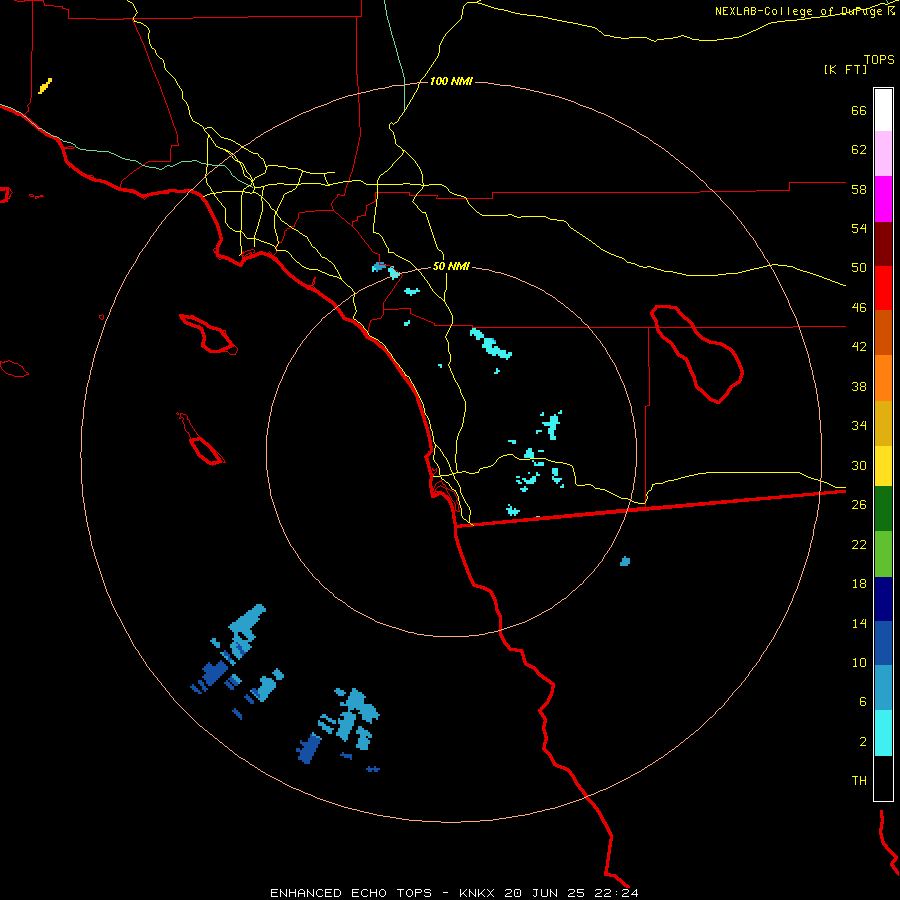Click the yellow legend swatch

(883, 466)
